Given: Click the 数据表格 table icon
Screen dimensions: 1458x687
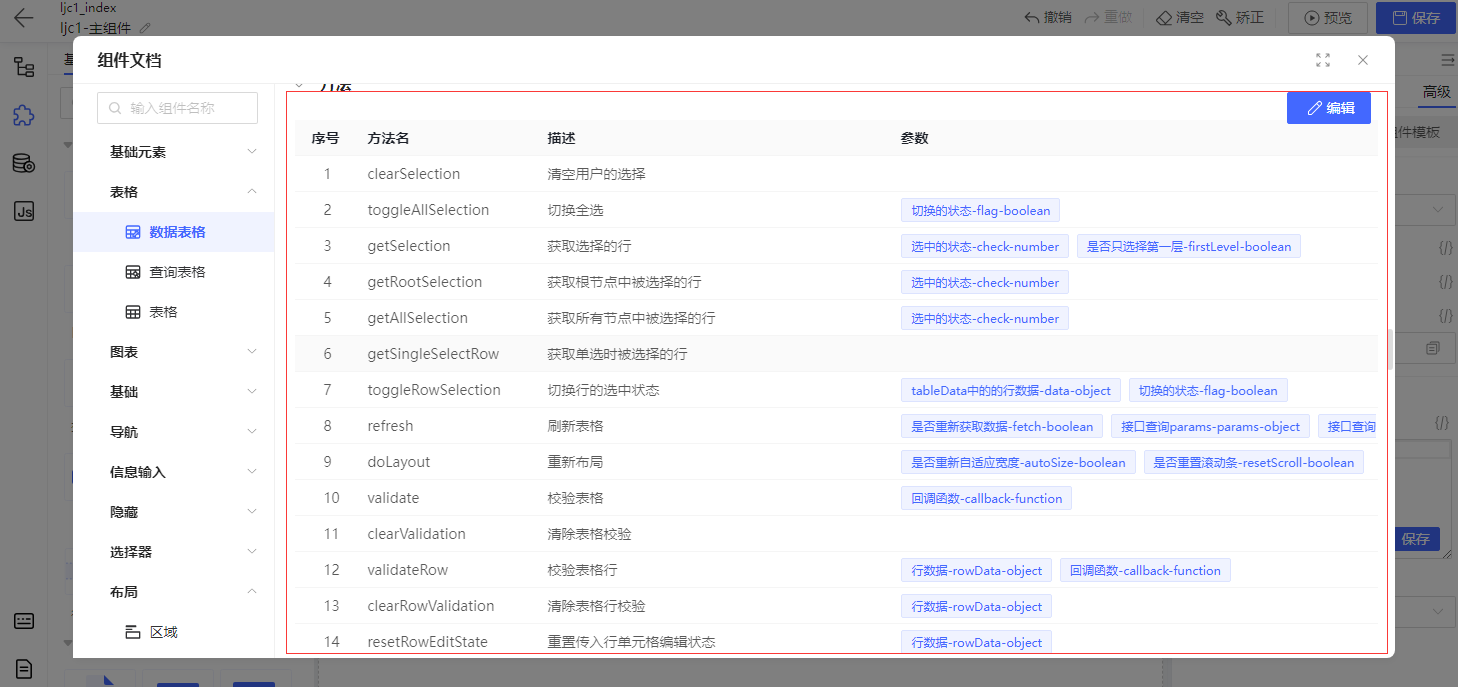Looking at the screenshot, I should click(x=132, y=232).
